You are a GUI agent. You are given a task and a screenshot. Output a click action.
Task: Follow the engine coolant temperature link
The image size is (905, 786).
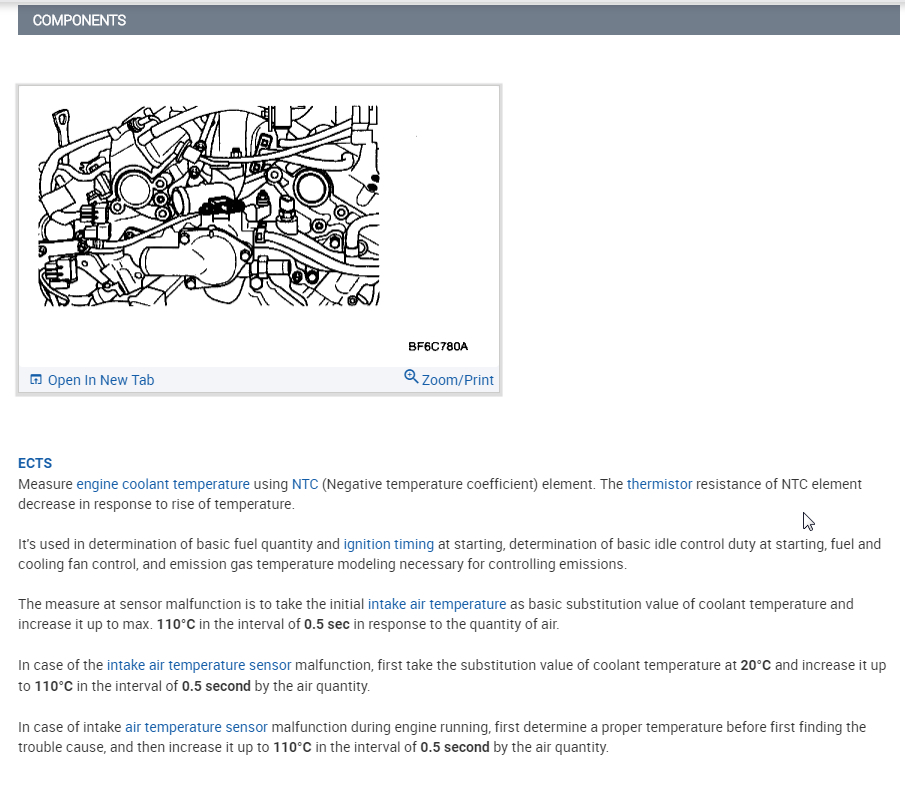[163, 484]
